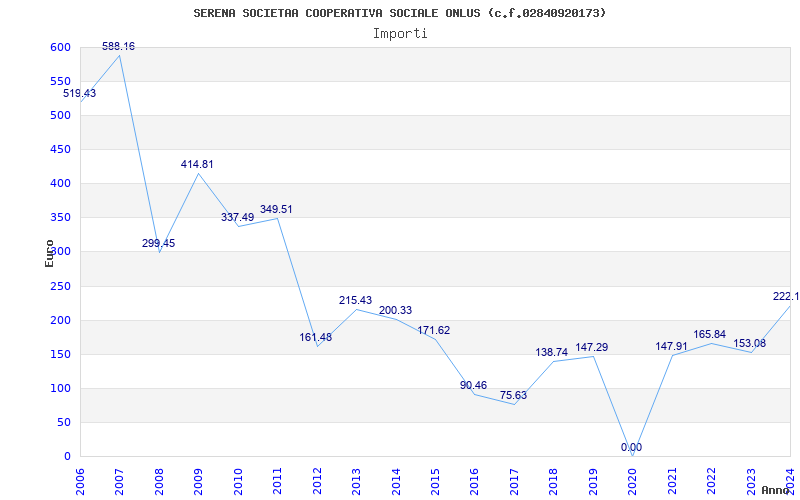800x500 pixels.
Task: Select the 519.43 data label
Action: coord(80,93)
